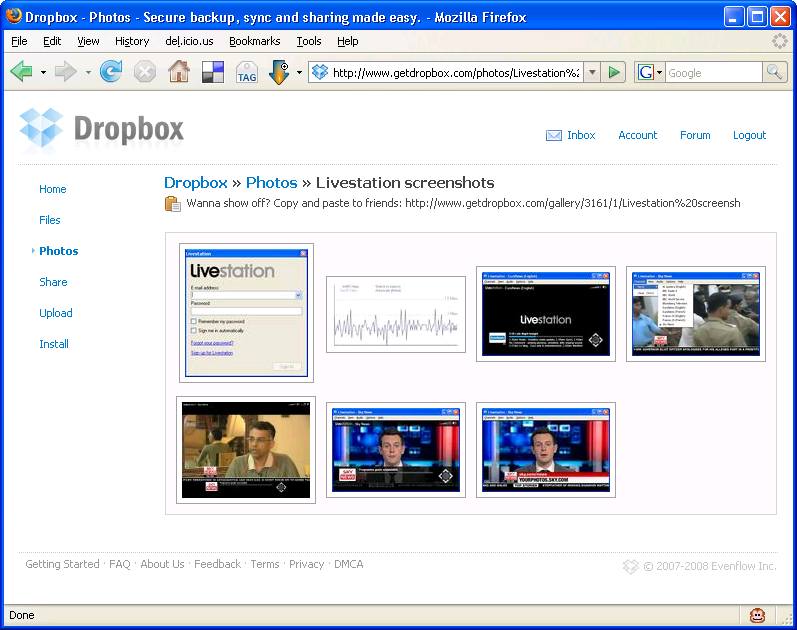The width and height of the screenshot is (797, 630).
Task: Click the monkey icon in the status bar
Action: tap(757, 615)
